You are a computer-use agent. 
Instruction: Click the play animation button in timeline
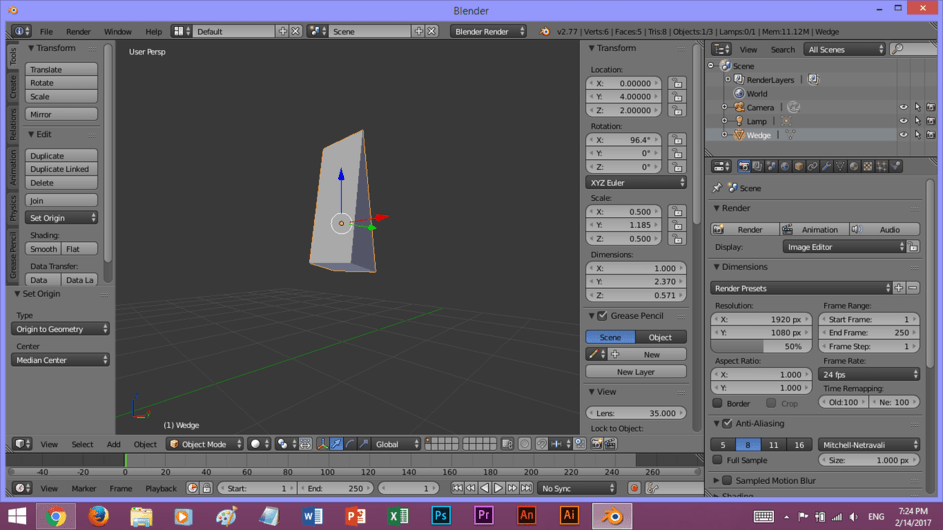pos(498,488)
